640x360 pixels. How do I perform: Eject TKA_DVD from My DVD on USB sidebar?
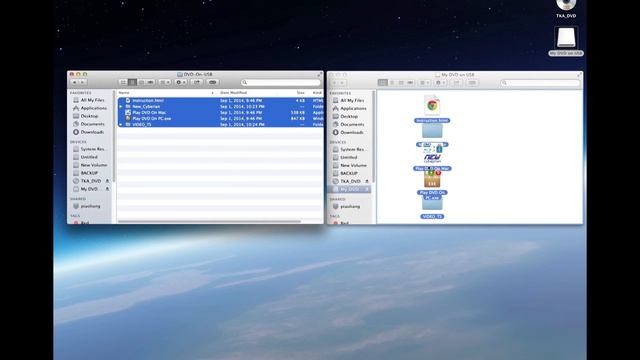pos(367,181)
